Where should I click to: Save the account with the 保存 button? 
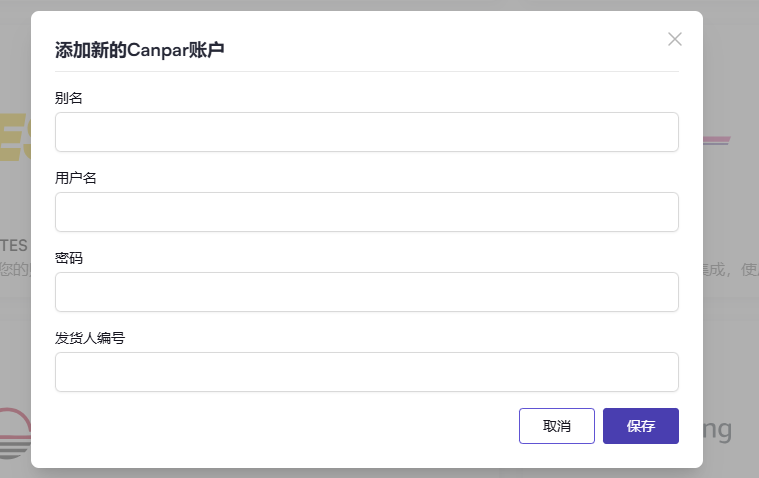[641, 426]
